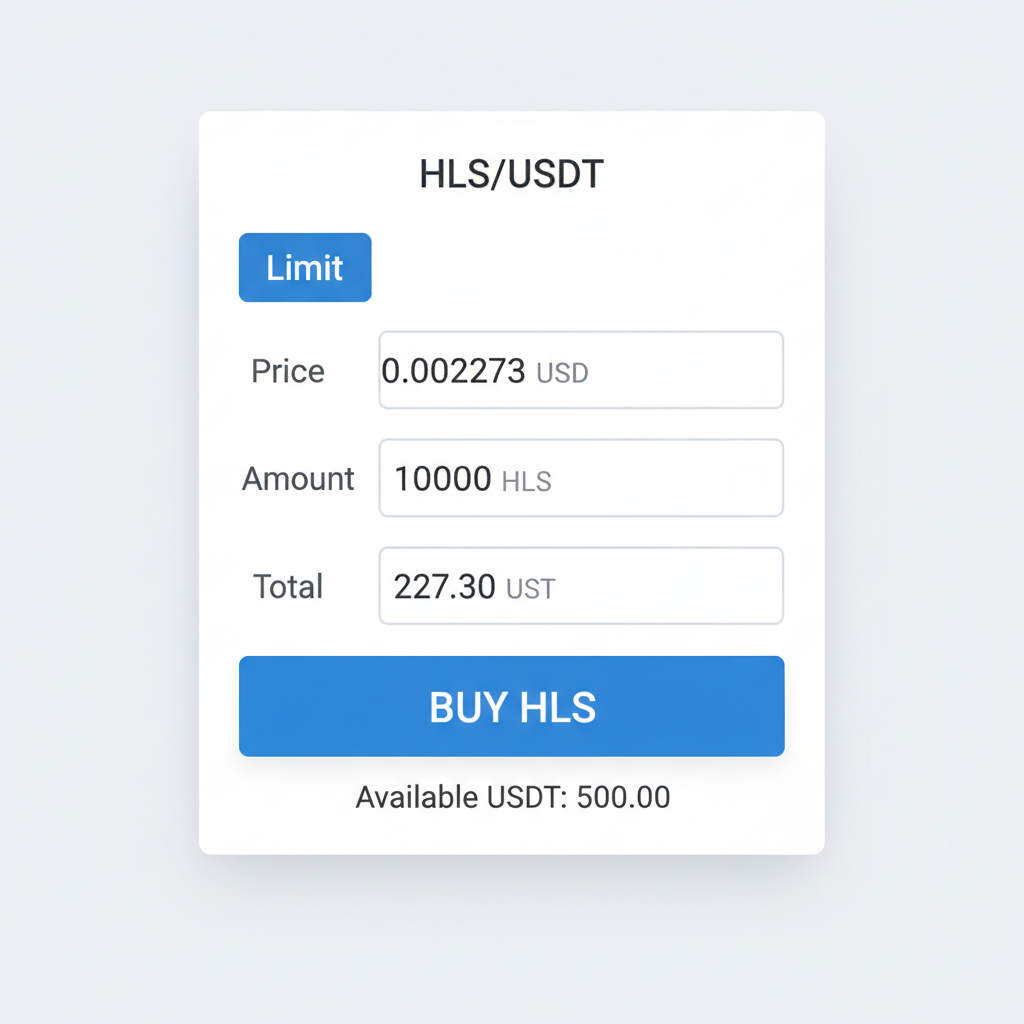Select the Limit order type

(x=304, y=267)
